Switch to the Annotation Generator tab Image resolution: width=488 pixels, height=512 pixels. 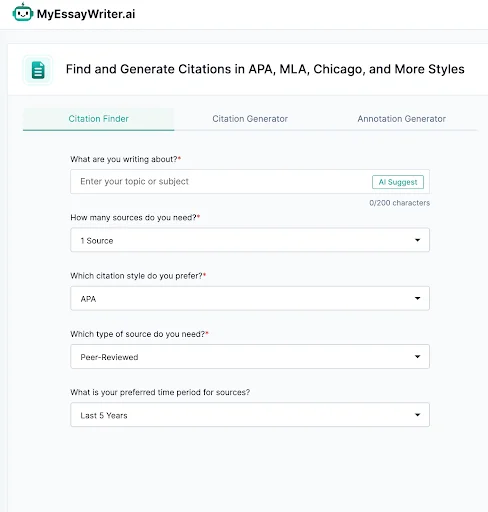[x=402, y=119]
